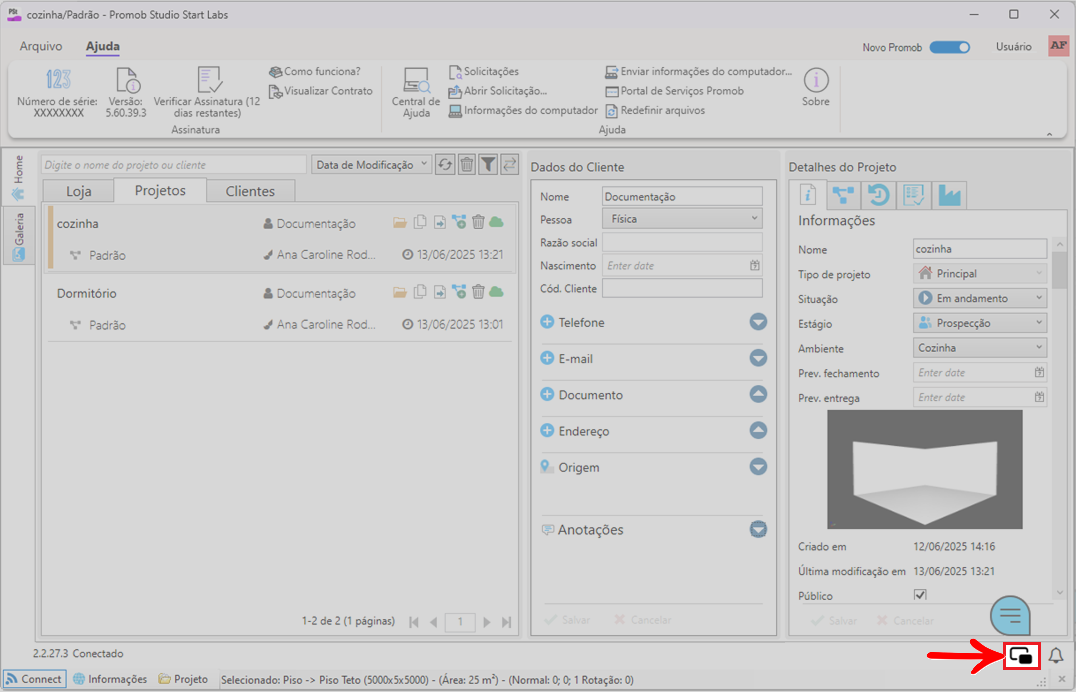Open Informações do computador
Image resolution: width=1076 pixels, height=692 pixels.
pos(523,110)
